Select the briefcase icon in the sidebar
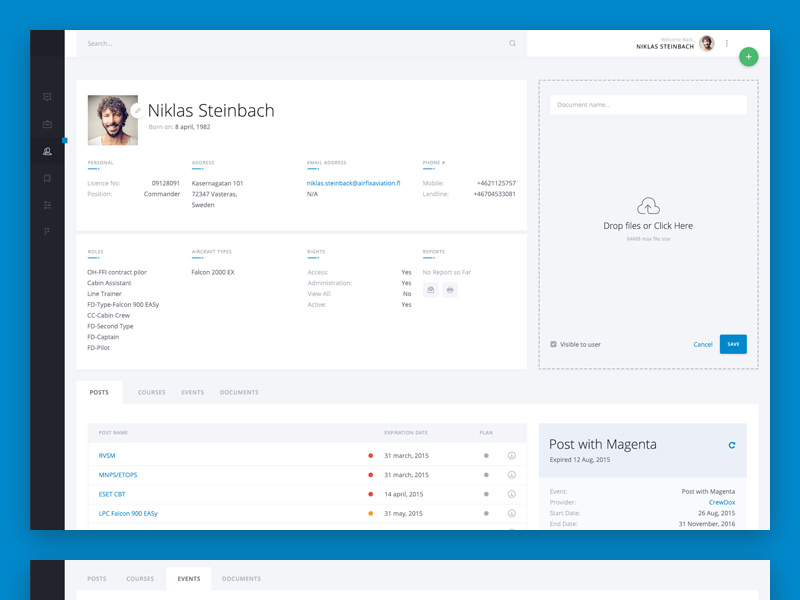 pyautogui.click(x=49, y=125)
